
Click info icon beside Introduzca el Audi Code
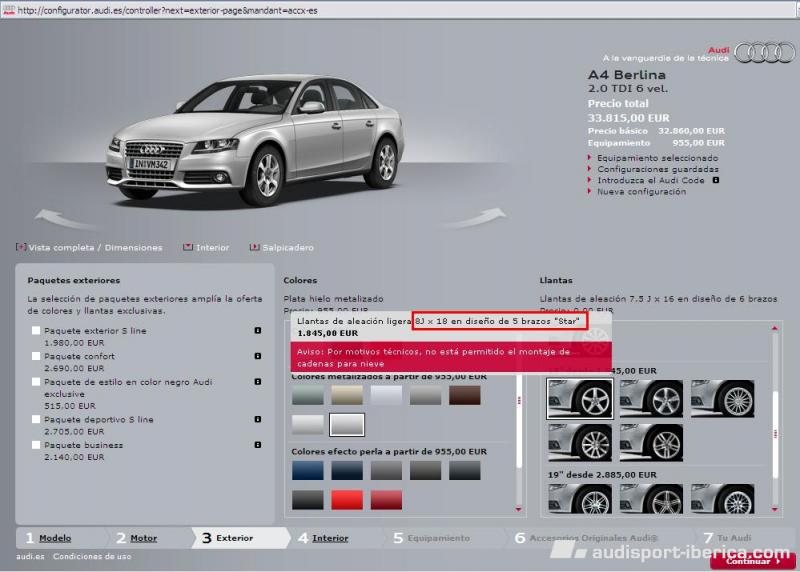(716, 181)
